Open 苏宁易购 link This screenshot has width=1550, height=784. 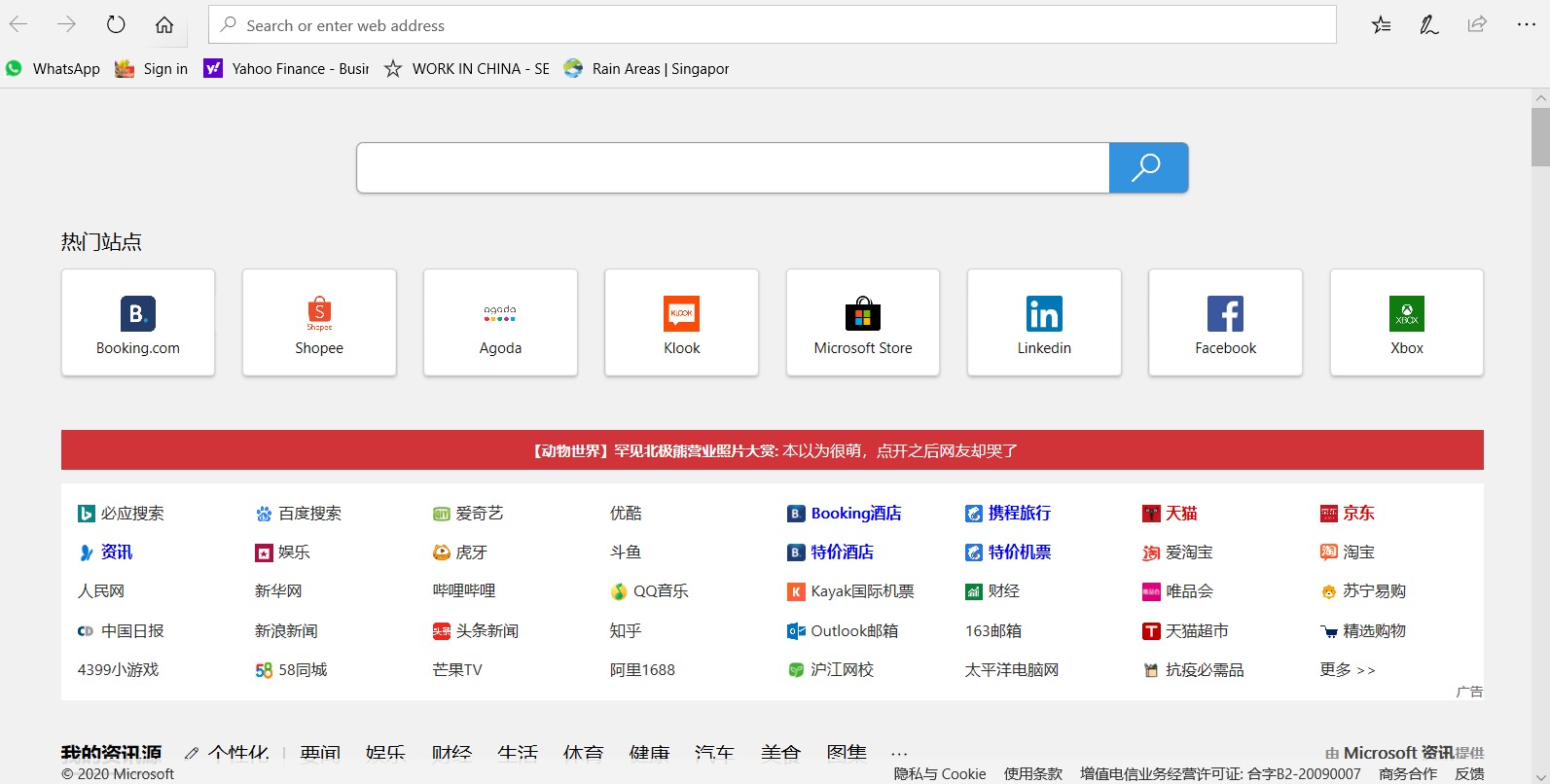click(1363, 591)
